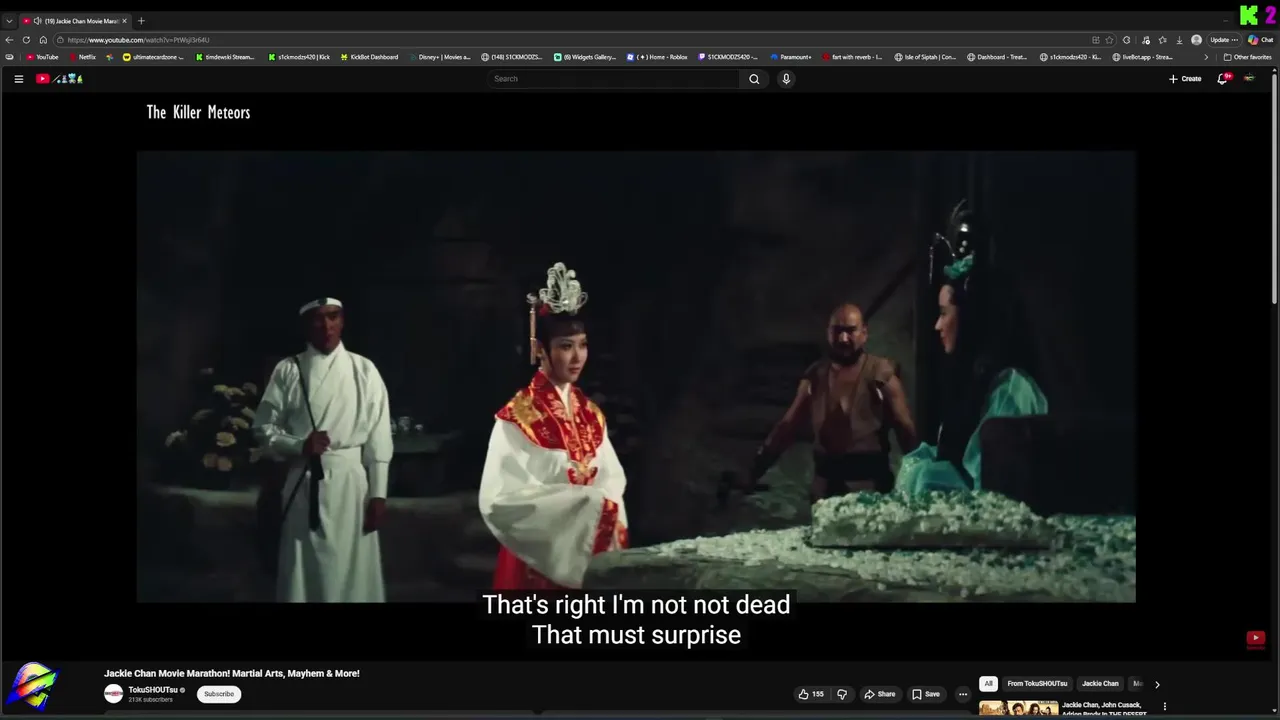The image size is (1280, 720).
Task: Open the Netflix bookmark
Action: (83, 57)
